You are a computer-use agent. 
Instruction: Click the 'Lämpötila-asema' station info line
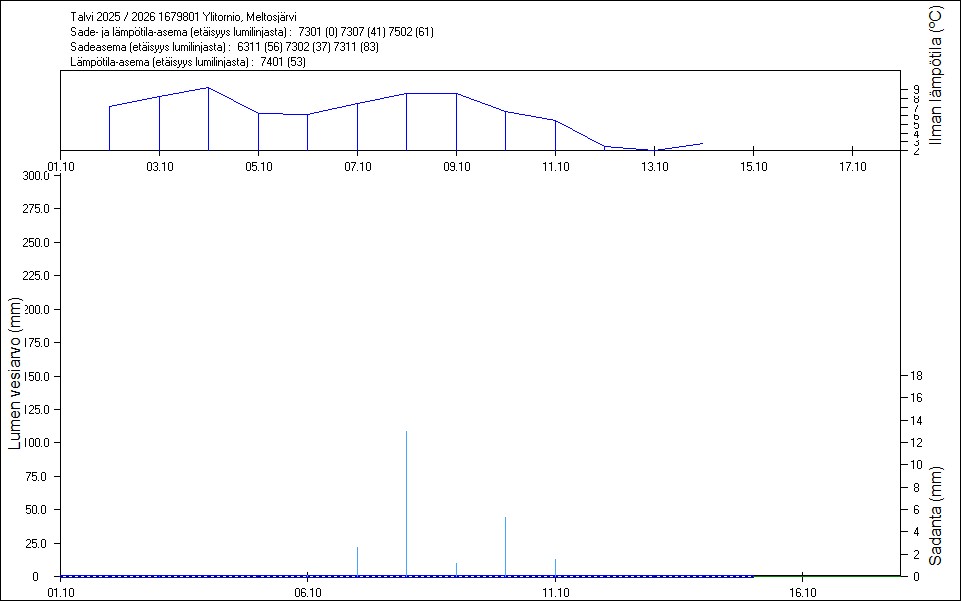[x=188, y=62]
